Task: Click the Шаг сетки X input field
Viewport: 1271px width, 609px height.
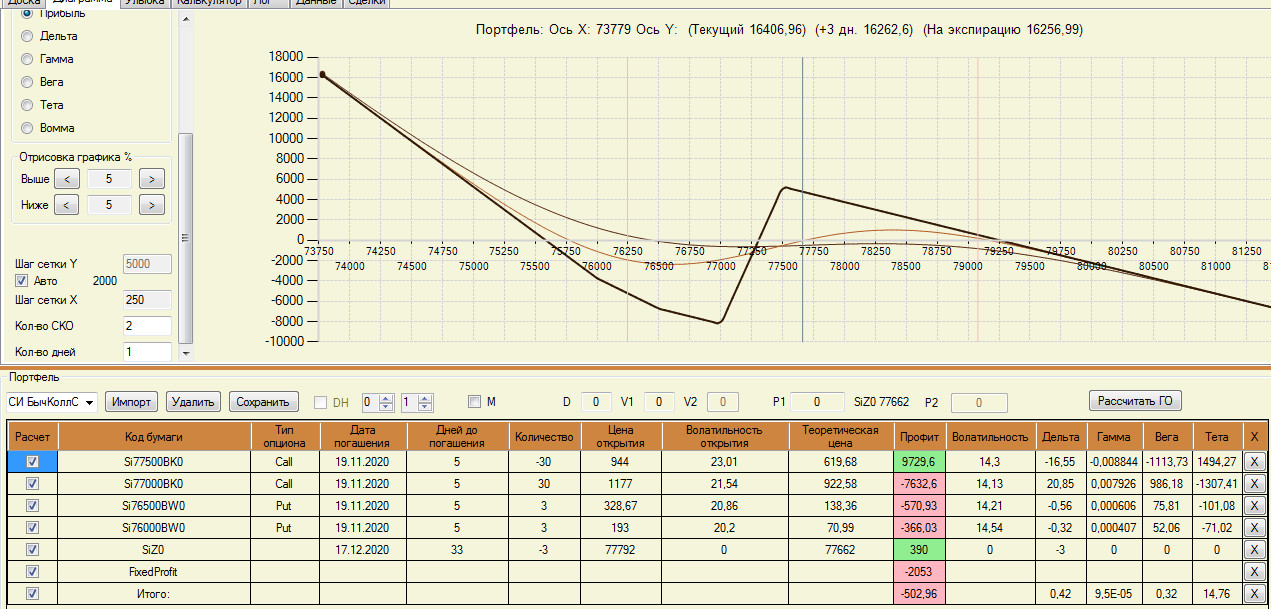Action: point(147,300)
